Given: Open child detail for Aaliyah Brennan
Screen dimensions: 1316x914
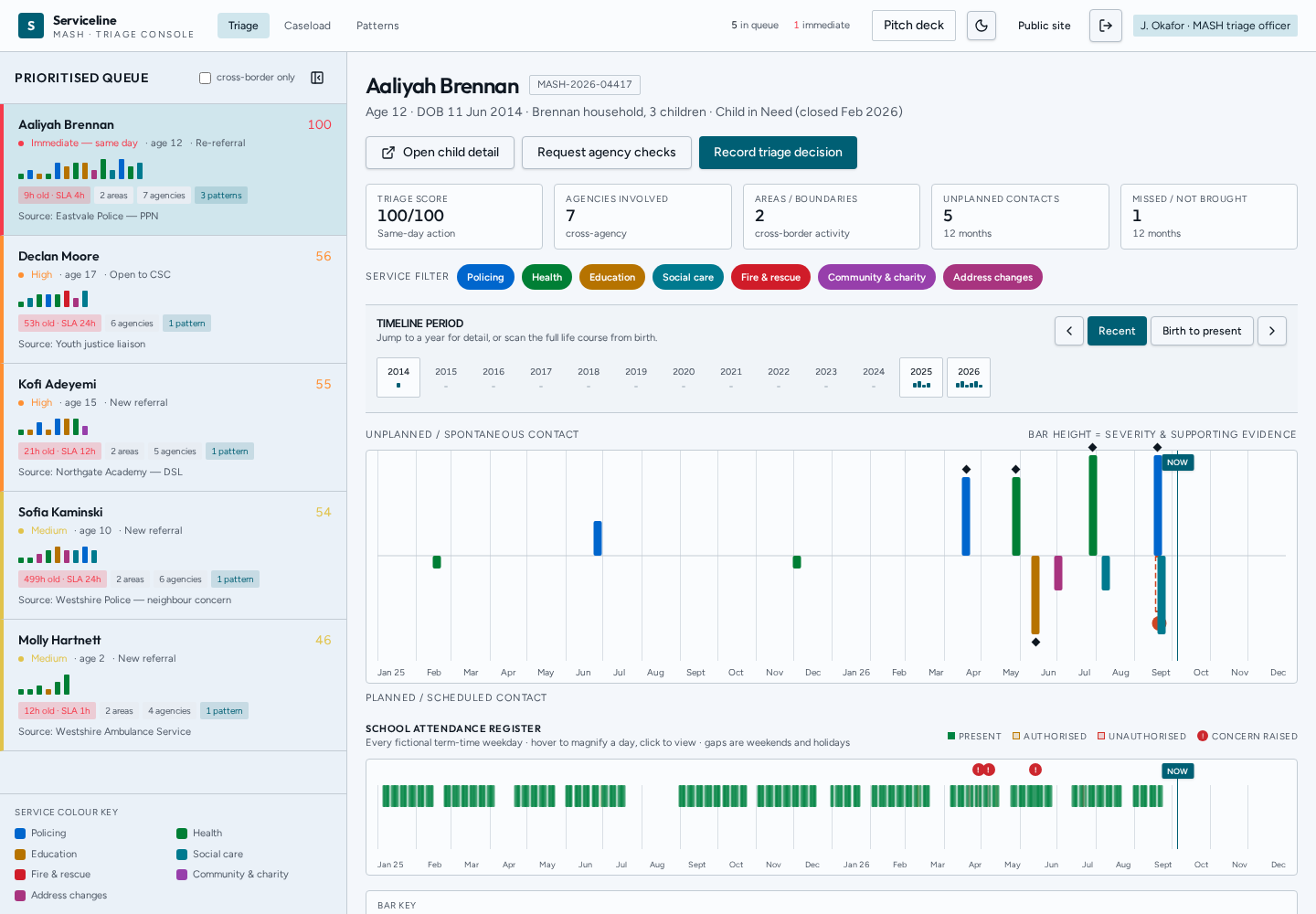Looking at the screenshot, I should (440, 153).
